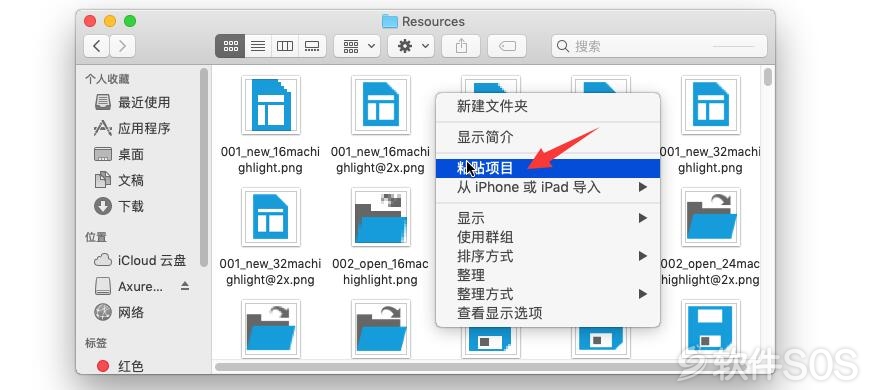Choose 使用群组 from the context menu
The width and height of the screenshot is (872, 390).
(548, 237)
